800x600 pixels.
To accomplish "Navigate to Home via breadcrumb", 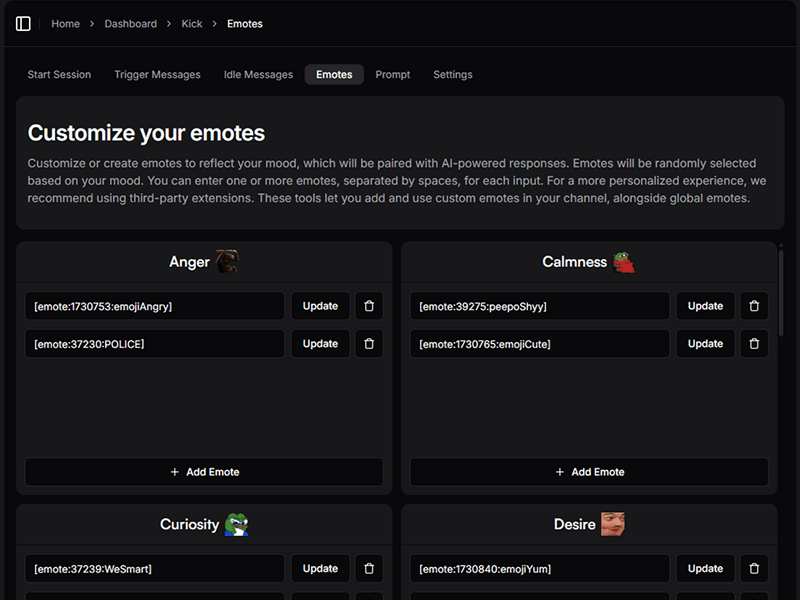I will point(66,24).
